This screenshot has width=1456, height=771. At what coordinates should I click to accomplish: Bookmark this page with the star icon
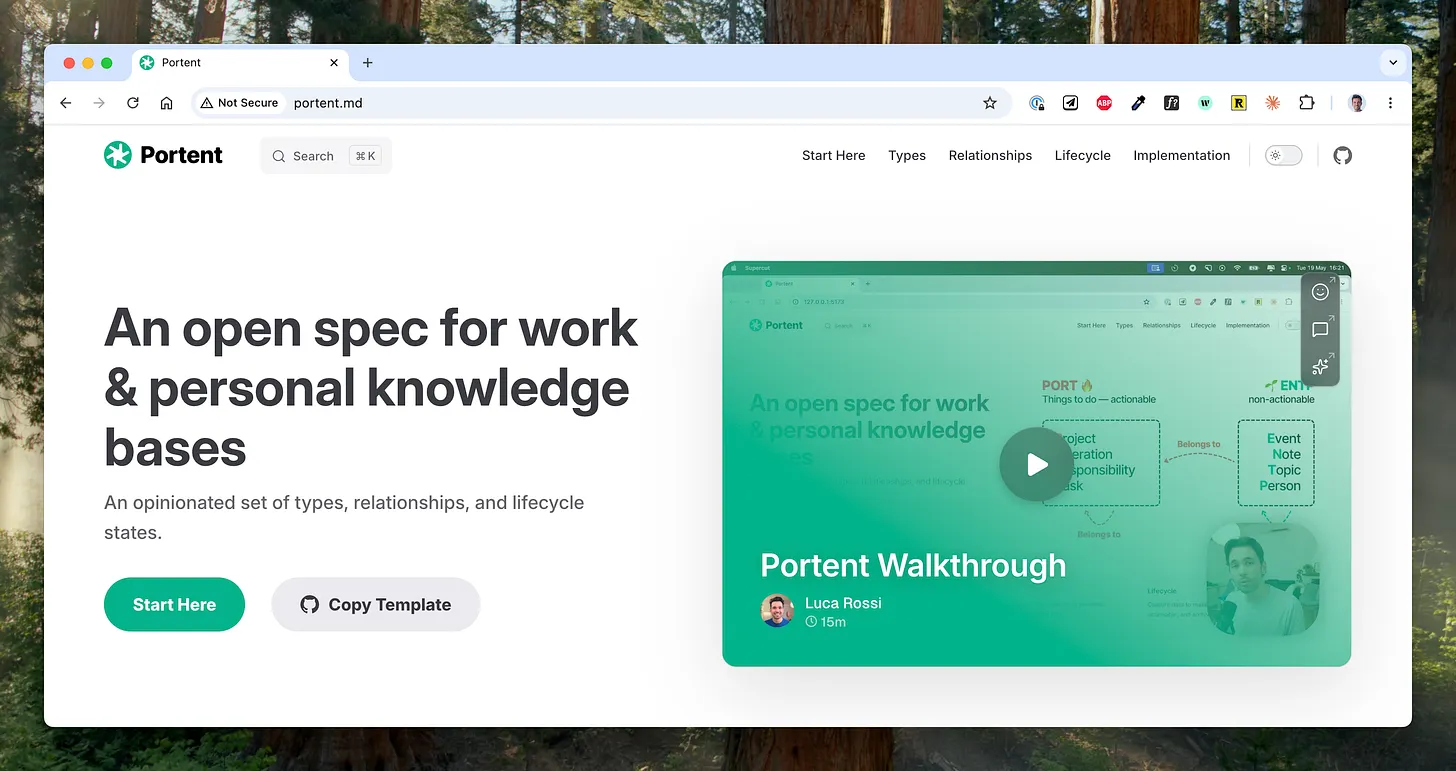tap(990, 103)
